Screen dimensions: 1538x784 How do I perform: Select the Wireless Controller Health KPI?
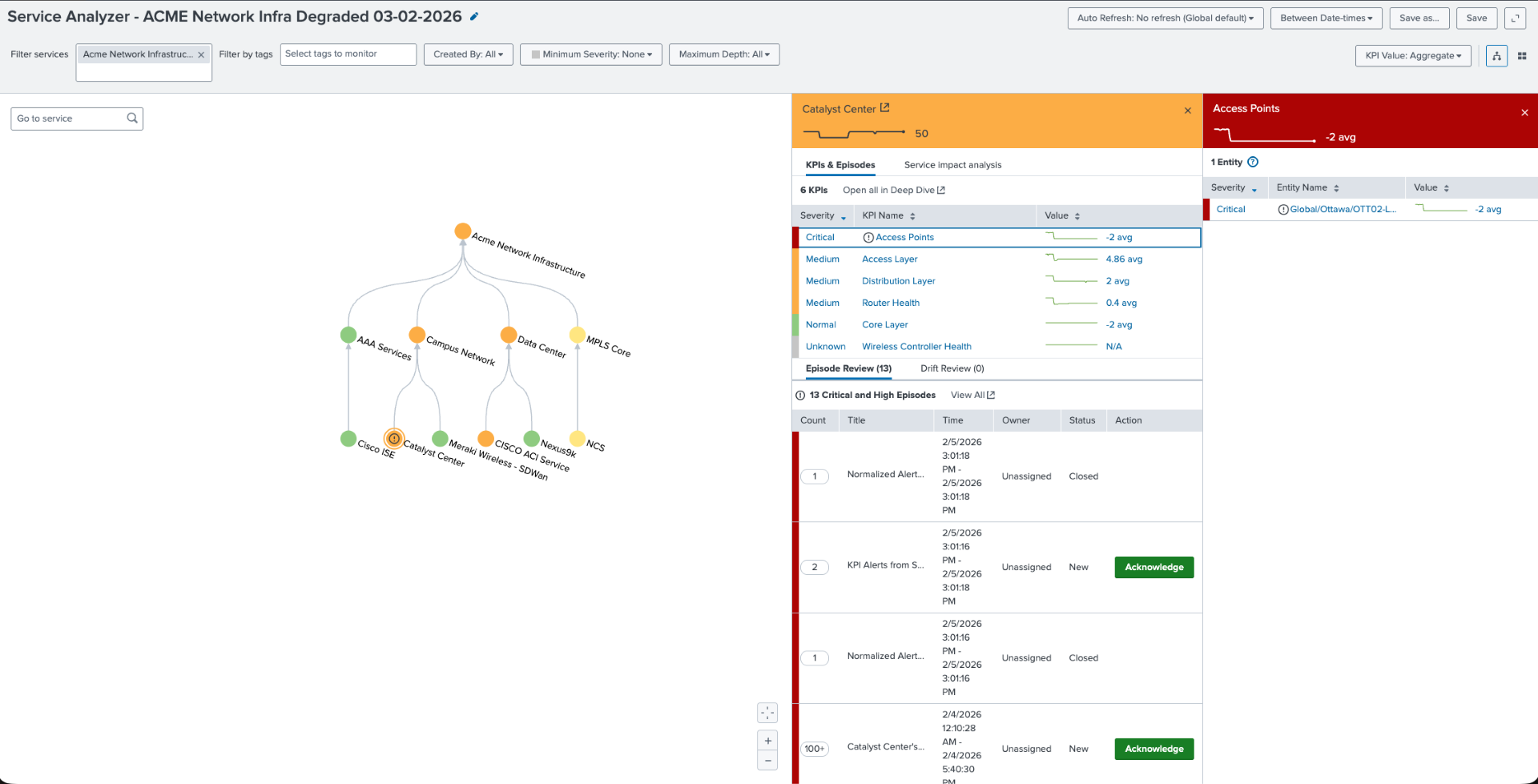pyautogui.click(x=916, y=347)
